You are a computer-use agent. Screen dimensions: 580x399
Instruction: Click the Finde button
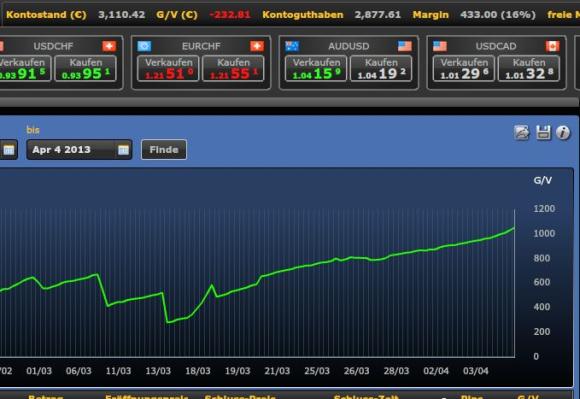click(x=164, y=149)
